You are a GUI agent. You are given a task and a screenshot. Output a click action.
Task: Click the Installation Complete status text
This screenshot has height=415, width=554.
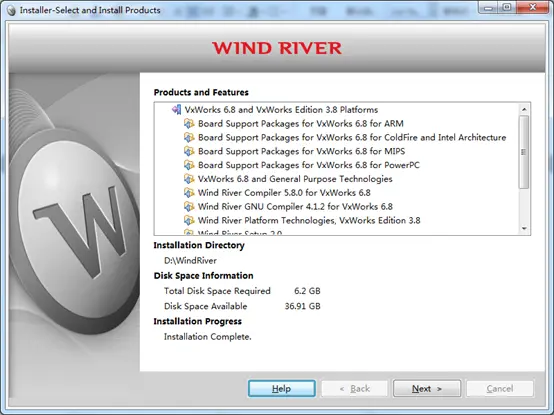coord(208,337)
